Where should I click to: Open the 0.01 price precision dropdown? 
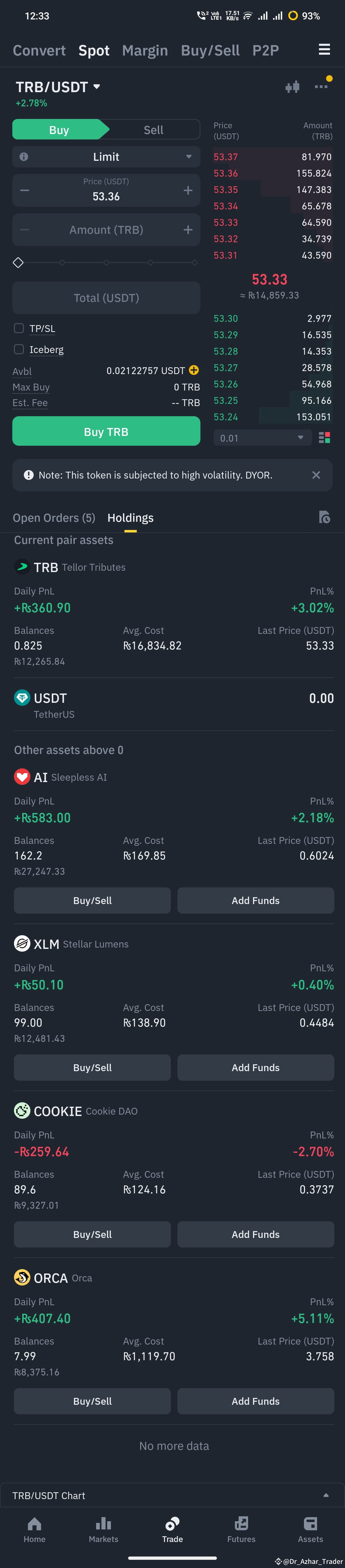tap(262, 437)
